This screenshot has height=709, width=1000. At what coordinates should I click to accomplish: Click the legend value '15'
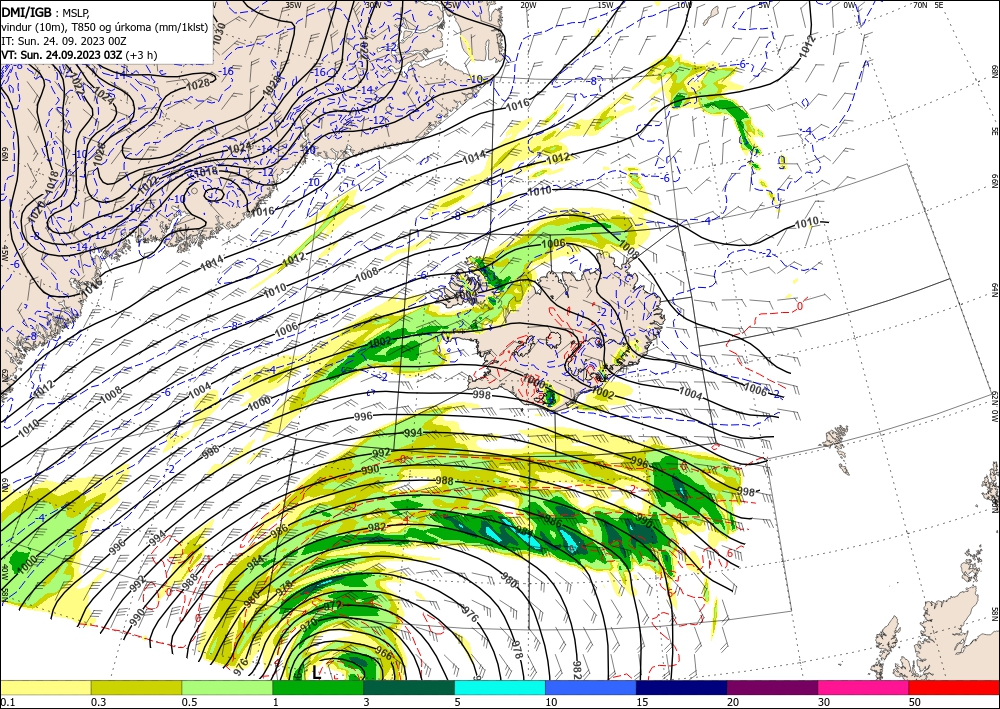642,702
